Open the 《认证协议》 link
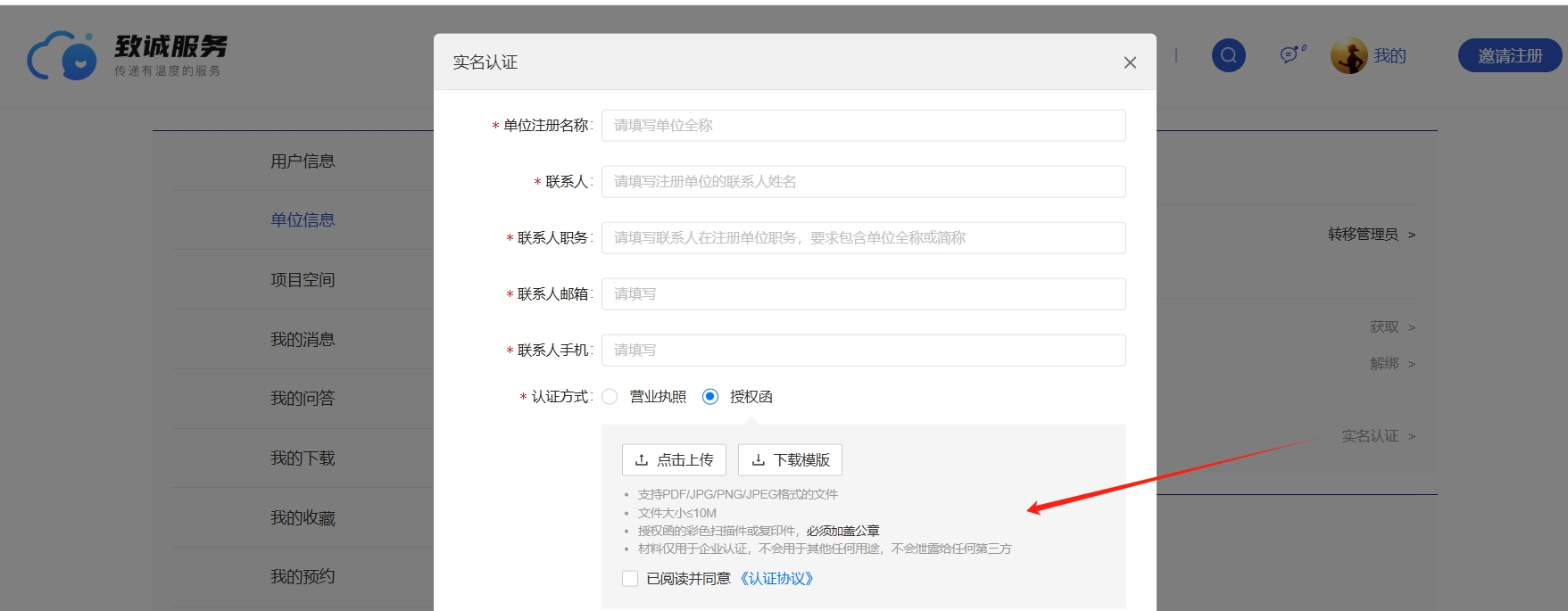 pos(776,579)
